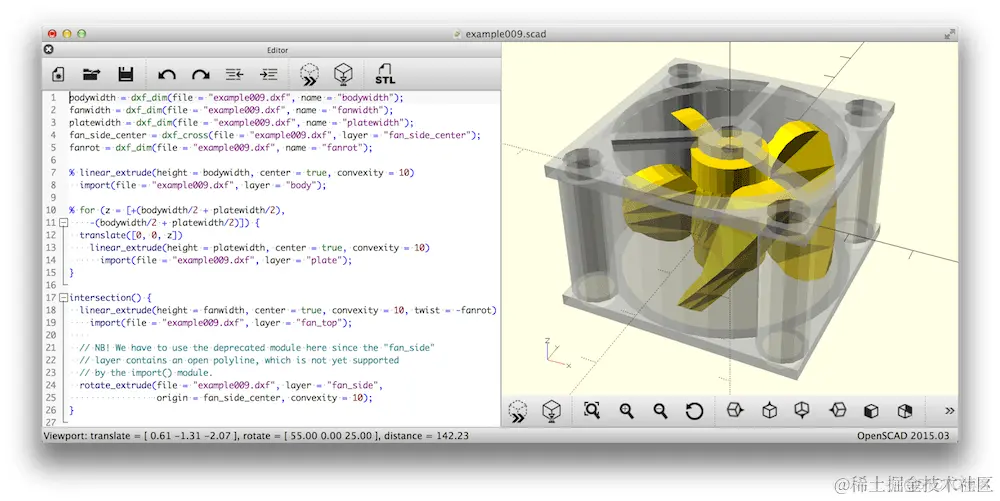Click line number 20 in the gutter
Screen dimensions: 1000x501
tap(51, 335)
